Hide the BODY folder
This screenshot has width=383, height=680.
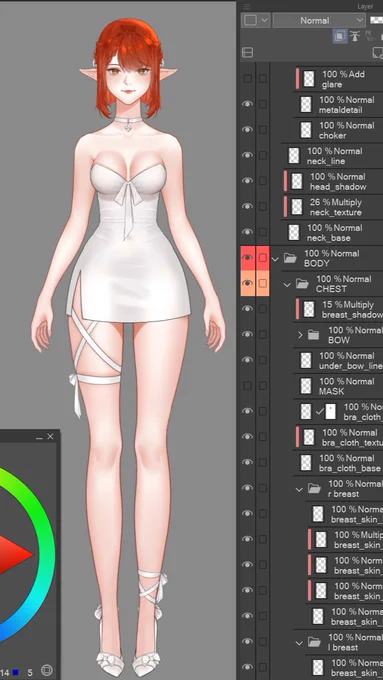(x=247, y=258)
